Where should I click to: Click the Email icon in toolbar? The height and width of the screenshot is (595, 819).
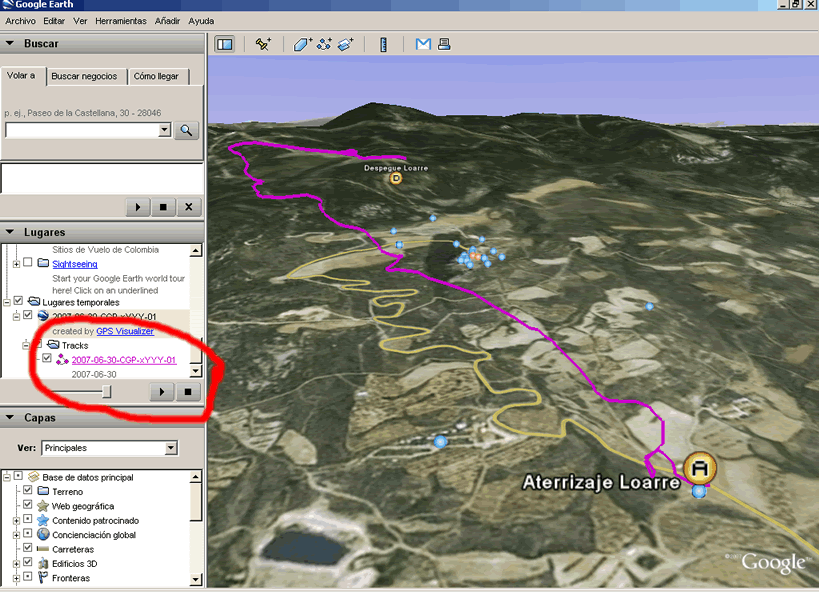(x=423, y=44)
